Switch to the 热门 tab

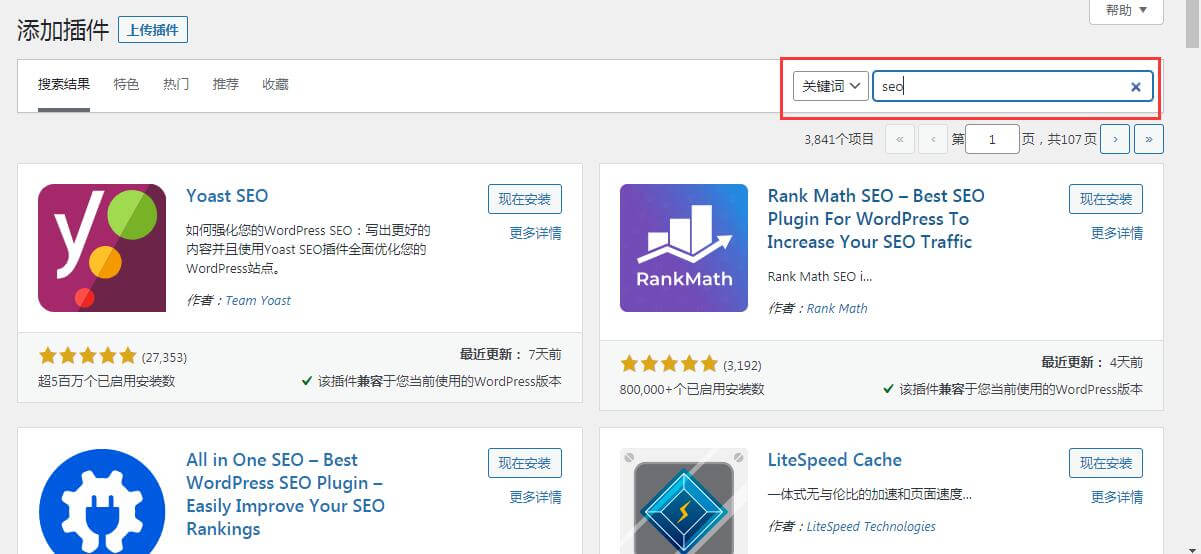(x=176, y=85)
